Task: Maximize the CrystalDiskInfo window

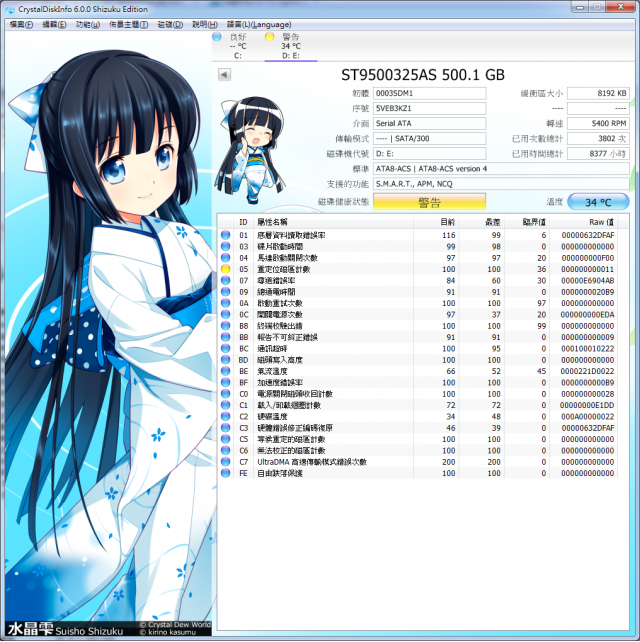Action: (597, 7)
